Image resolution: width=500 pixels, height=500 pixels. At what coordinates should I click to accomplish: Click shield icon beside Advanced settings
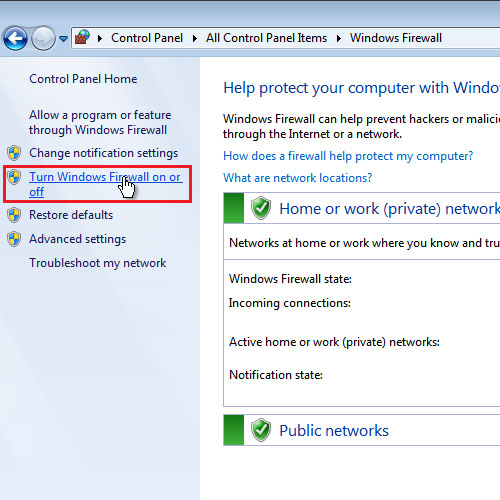point(14,239)
